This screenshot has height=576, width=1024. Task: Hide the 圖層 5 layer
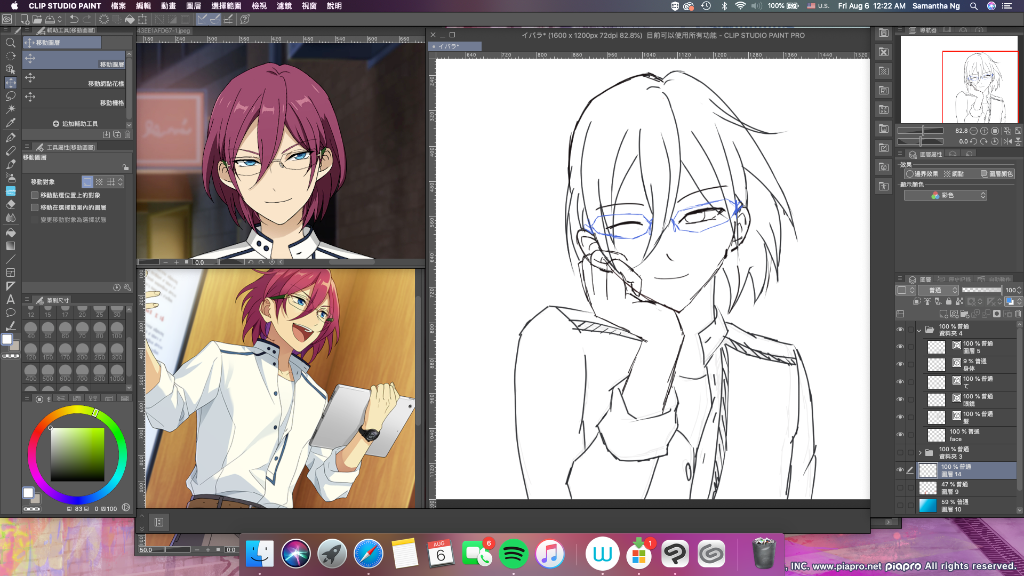pyautogui.click(x=901, y=347)
